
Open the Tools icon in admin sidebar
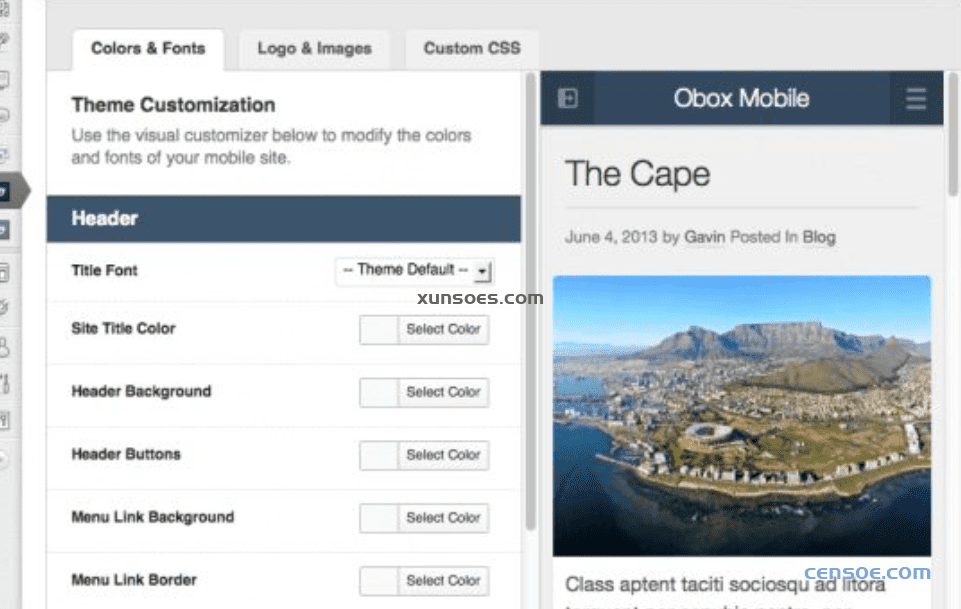[4, 383]
